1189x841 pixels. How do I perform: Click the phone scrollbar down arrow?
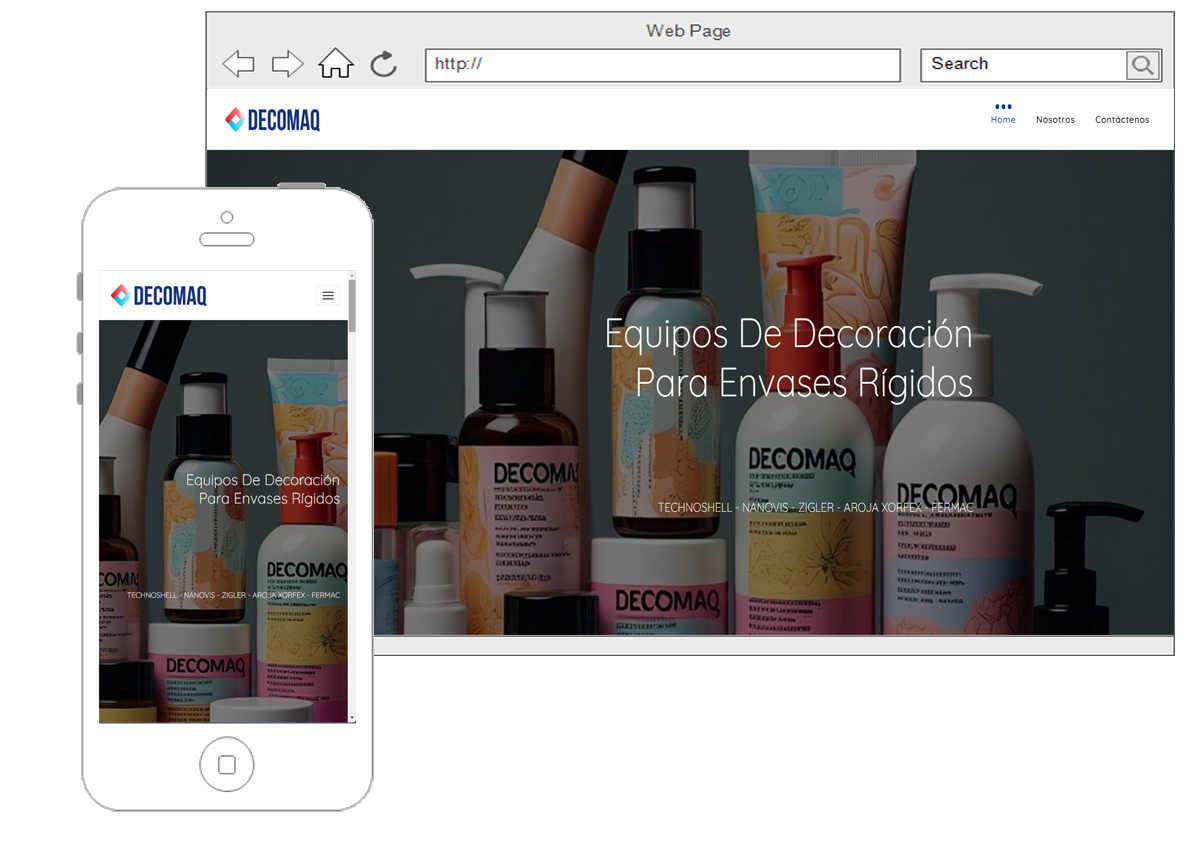click(x=352, y=717)
